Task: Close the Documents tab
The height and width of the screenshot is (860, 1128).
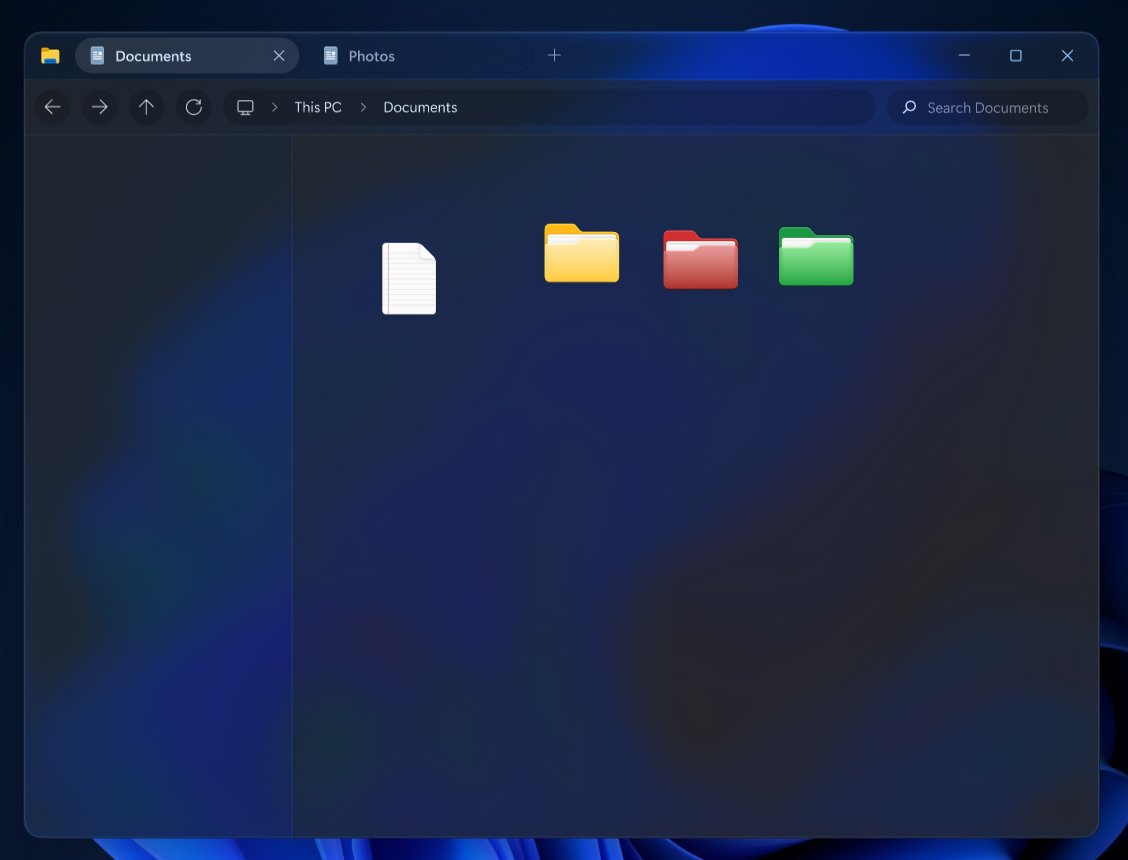Action: pos(279,55)
